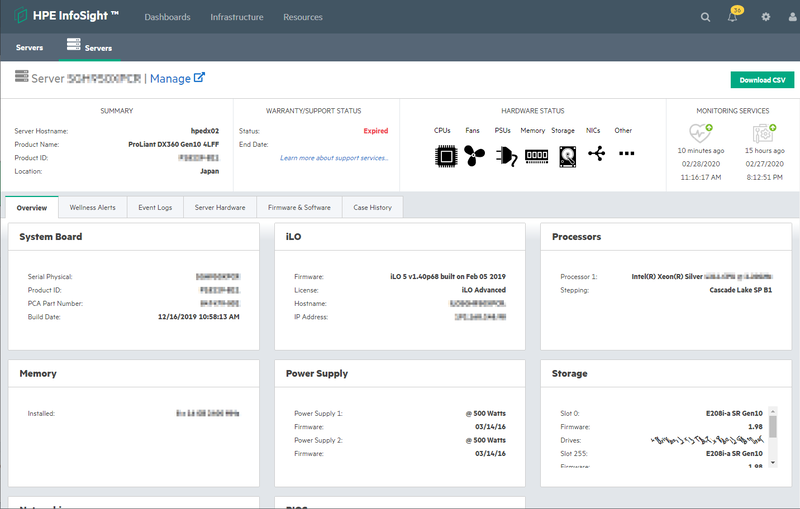Click the Download CSV button

point(762,80)
